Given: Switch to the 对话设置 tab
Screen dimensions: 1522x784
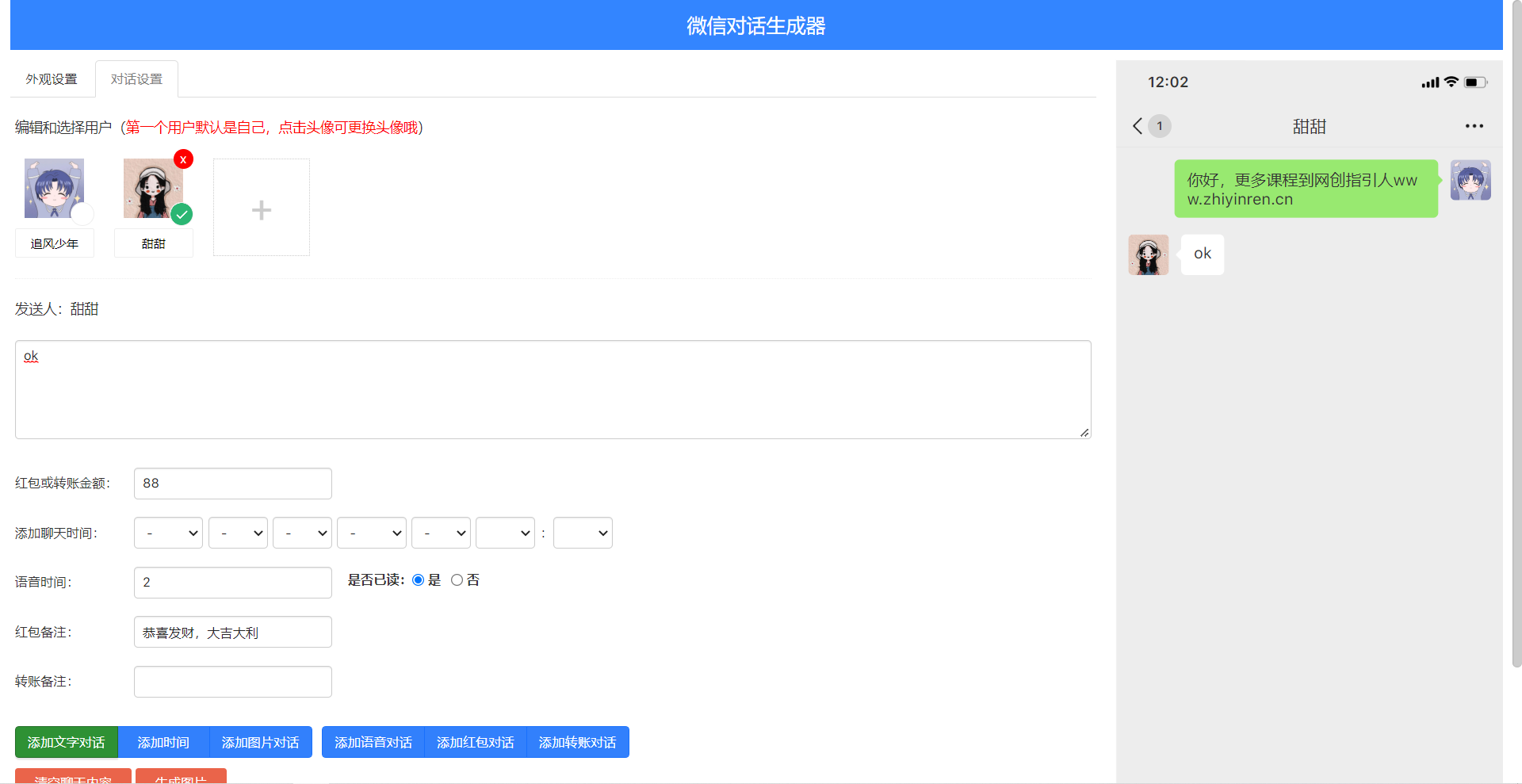Looking at the screenshot, I should click(136, 79).
